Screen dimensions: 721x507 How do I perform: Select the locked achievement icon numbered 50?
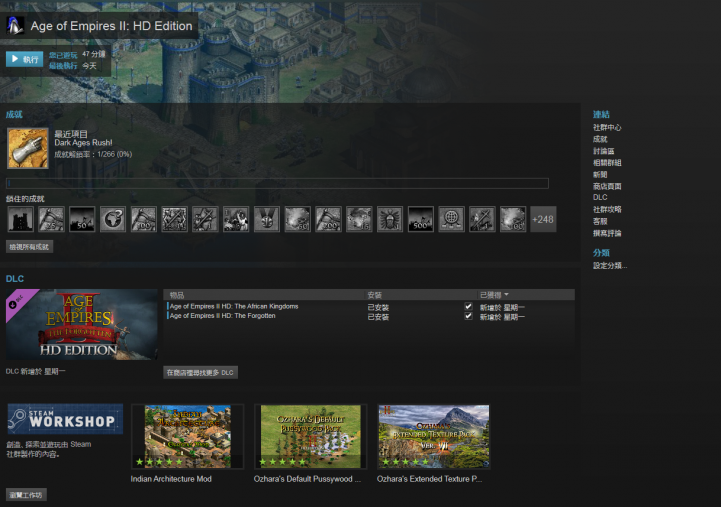(x=82, y=219)
